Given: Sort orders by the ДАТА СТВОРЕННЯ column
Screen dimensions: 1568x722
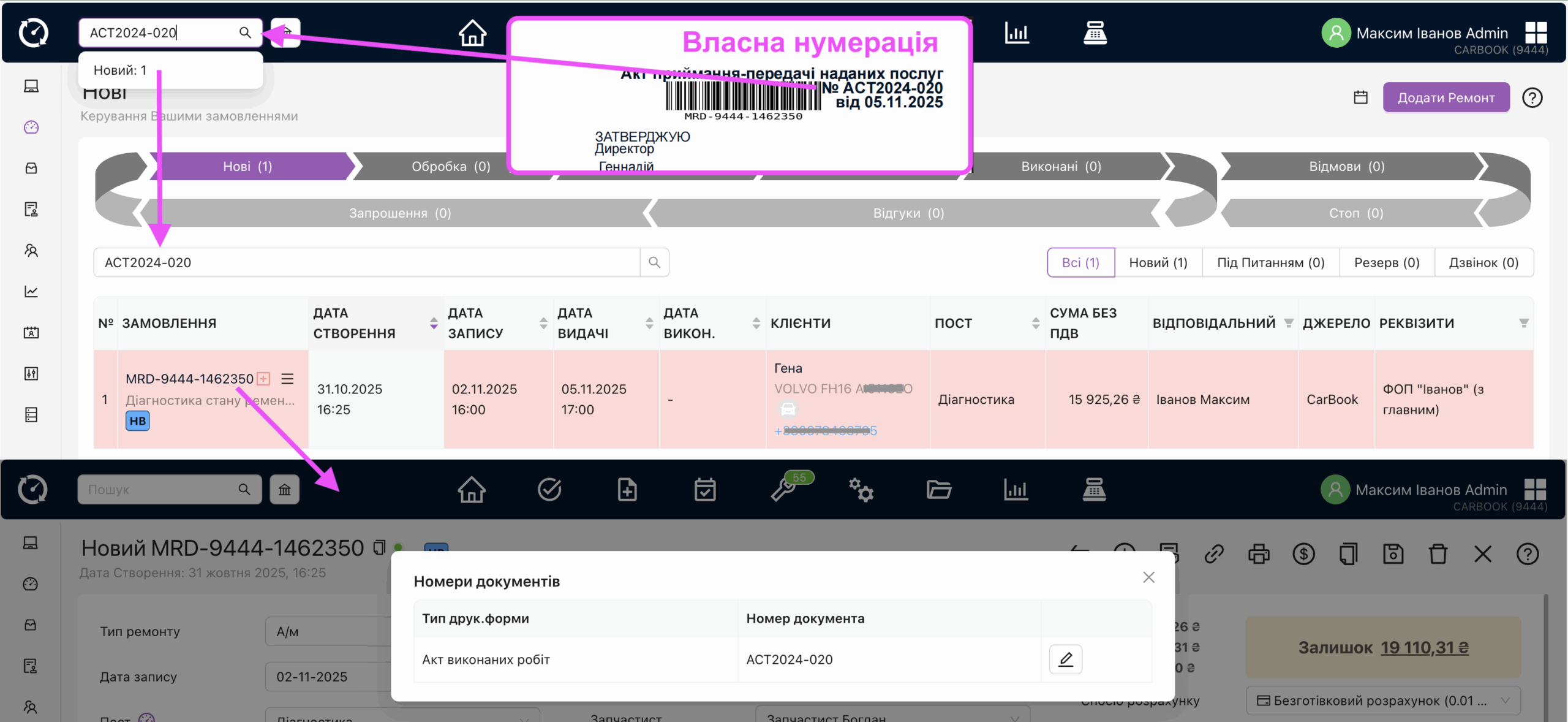Looking at the screenshot, I should [x=434, y=323].
